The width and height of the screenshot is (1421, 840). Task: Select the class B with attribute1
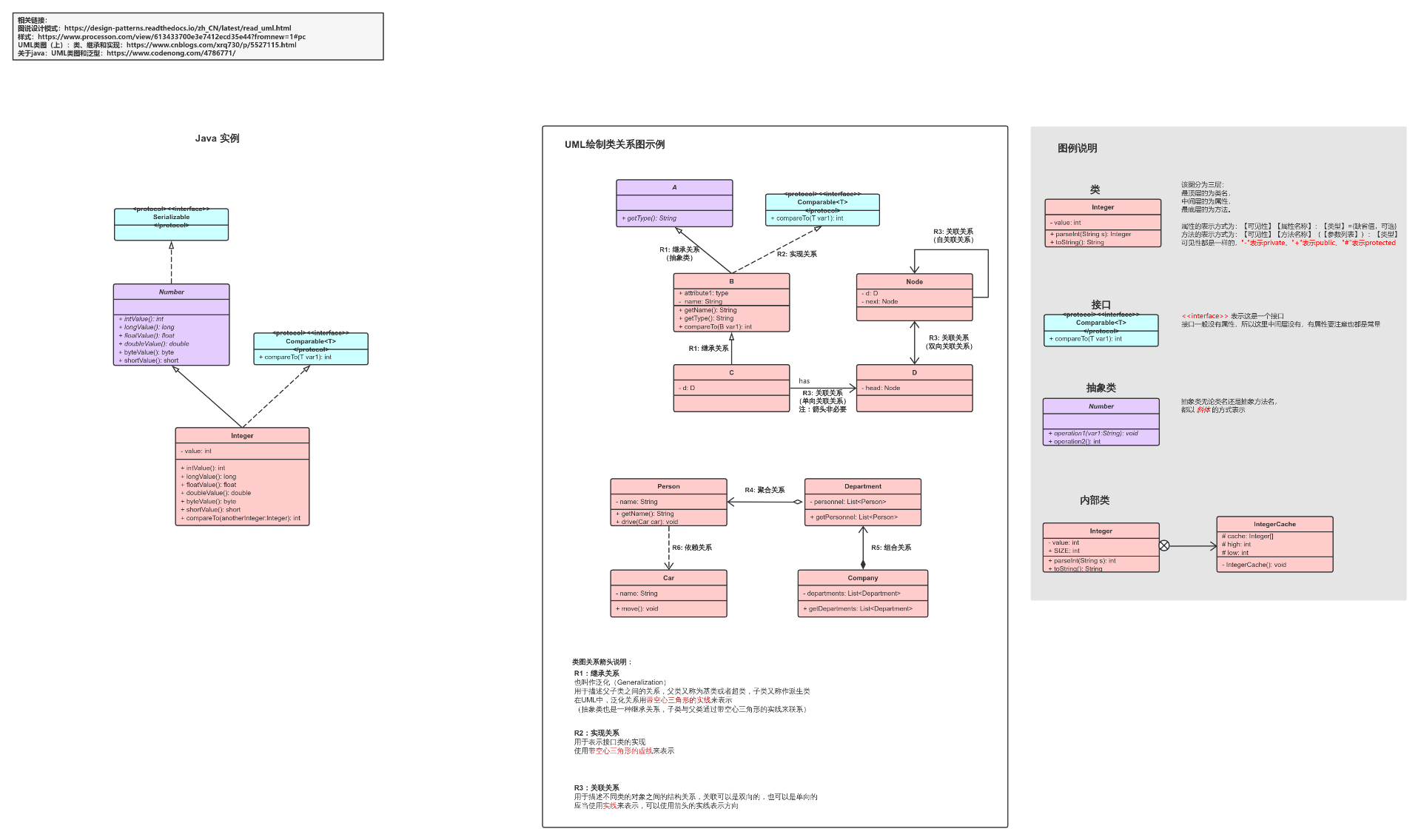pyautogui.click(x=731, y=302)
